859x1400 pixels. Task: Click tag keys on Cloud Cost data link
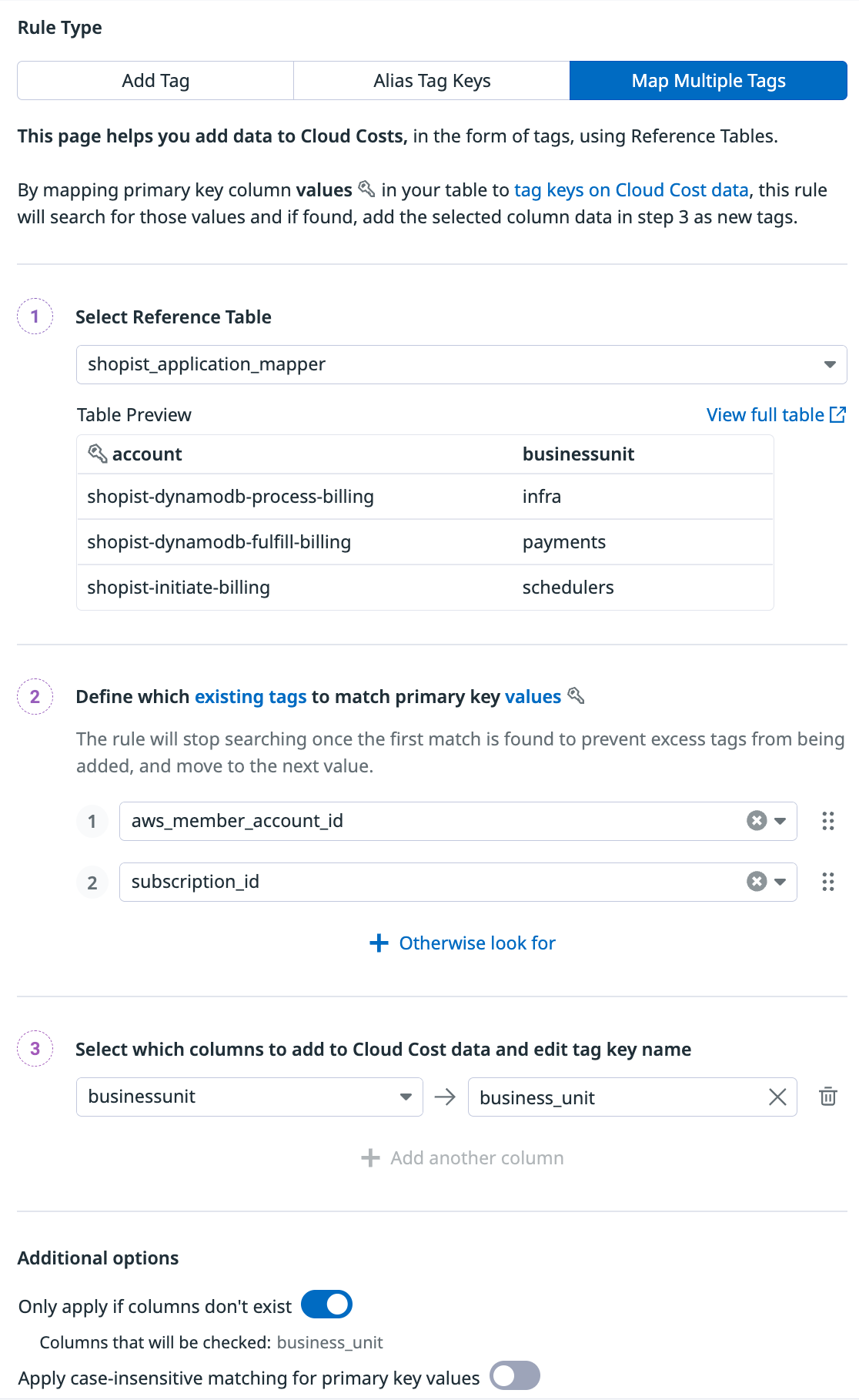(631, 190)
